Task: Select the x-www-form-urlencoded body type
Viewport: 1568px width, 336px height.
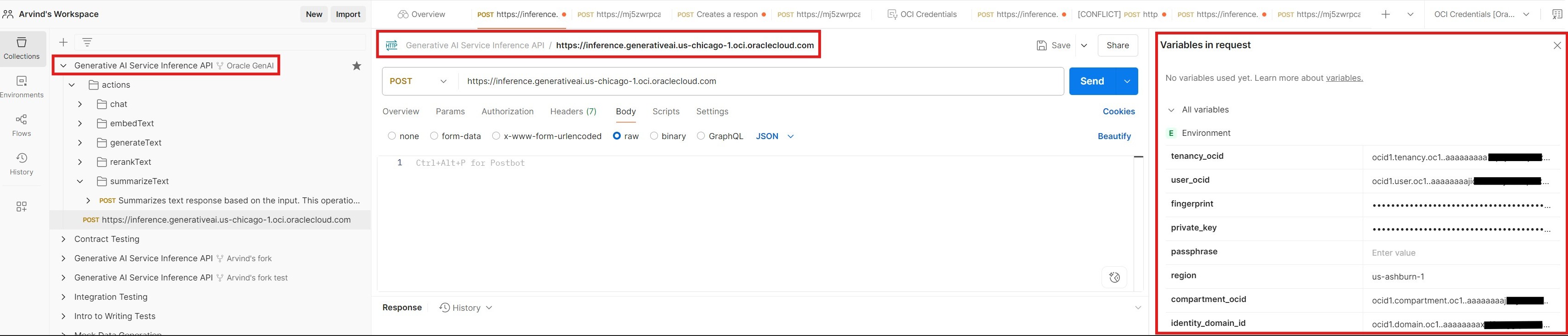Action: (x=496, y=136)
